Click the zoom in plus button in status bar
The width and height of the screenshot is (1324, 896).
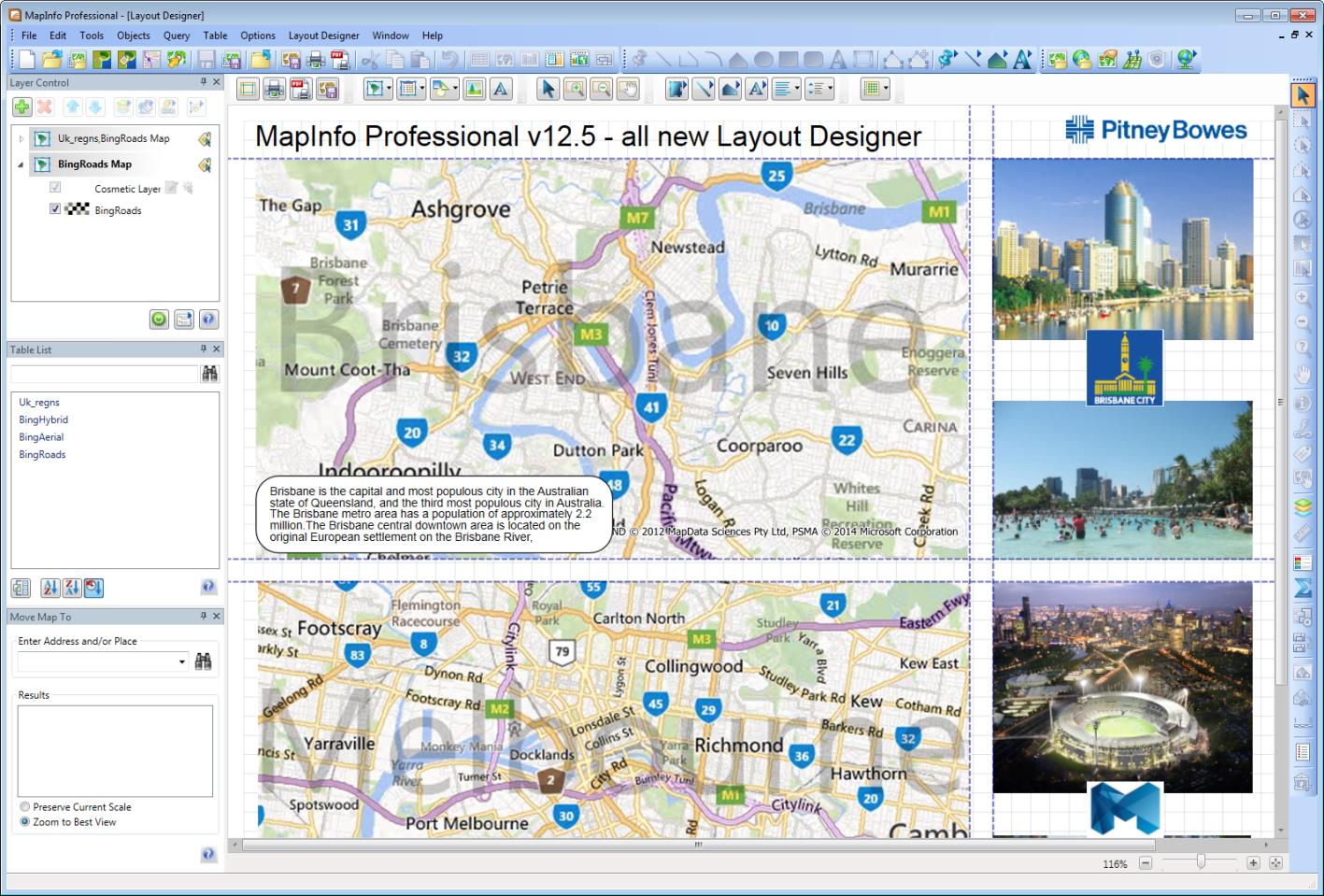coord(1253,863)
